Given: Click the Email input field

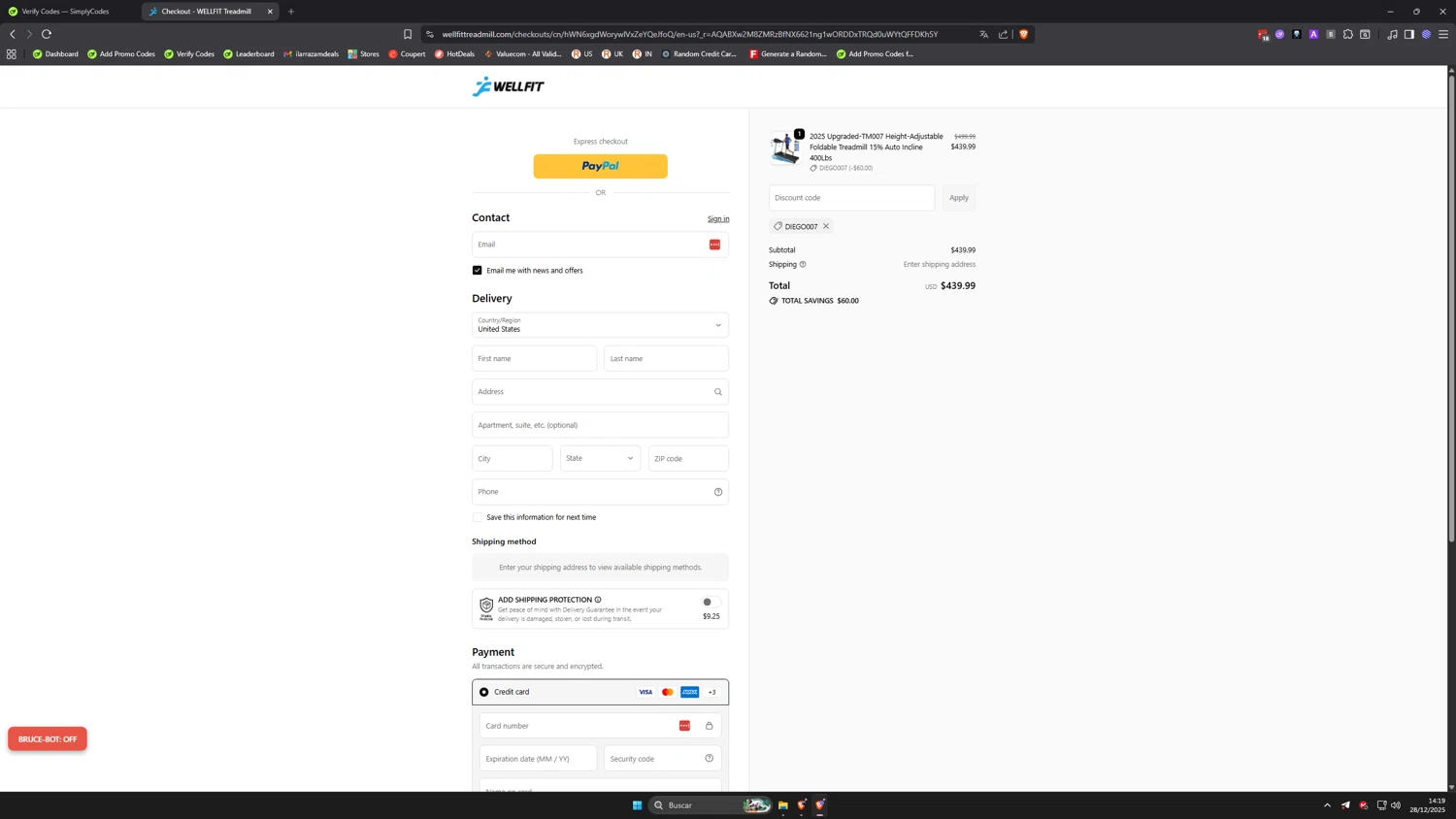Looking at the screenshot, I should pos(600,245).
